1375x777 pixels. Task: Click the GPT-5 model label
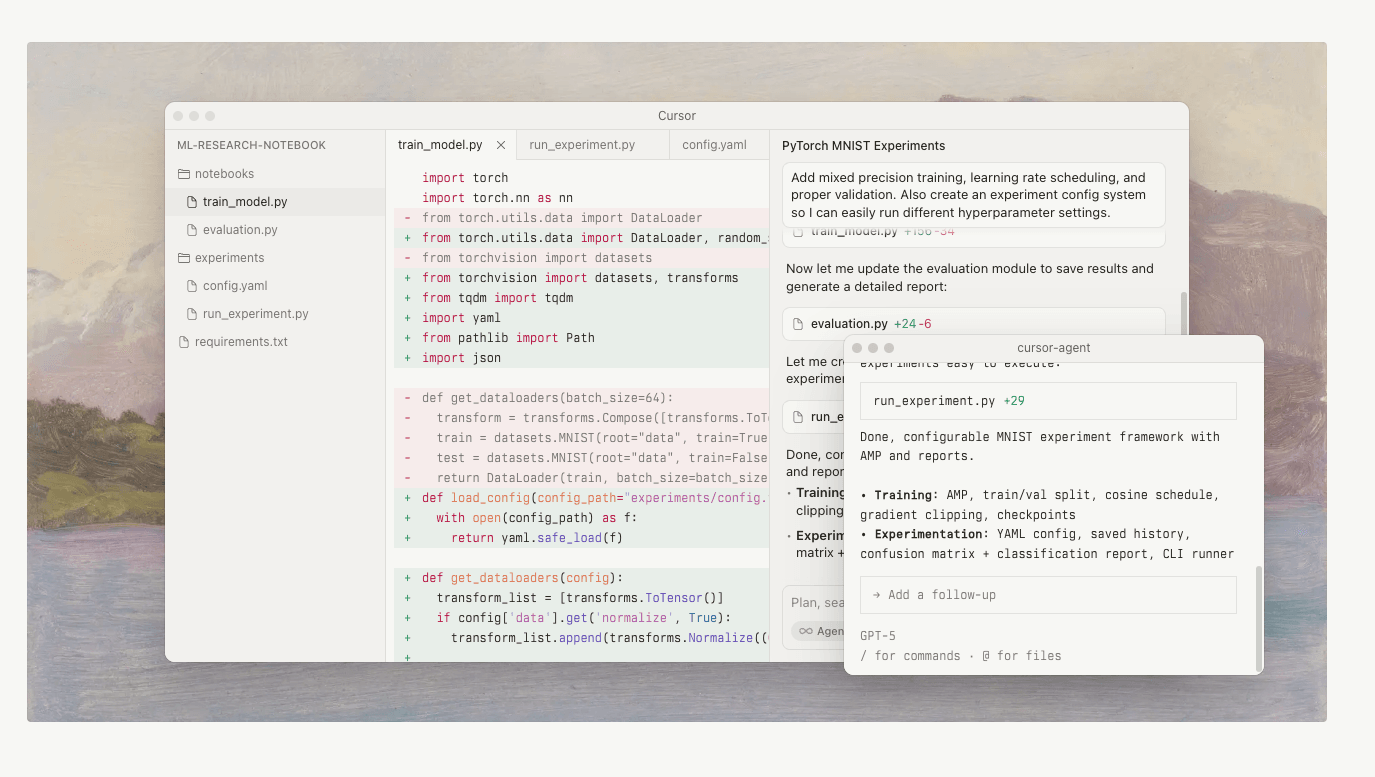pos(880,635)
